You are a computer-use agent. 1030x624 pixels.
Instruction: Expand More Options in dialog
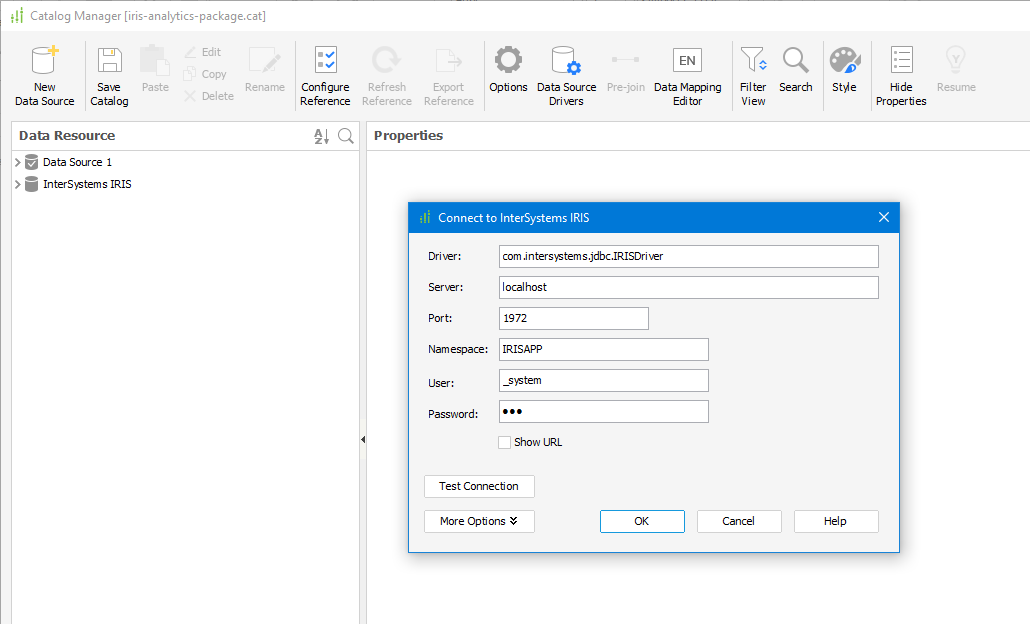[x=479, y=521]
